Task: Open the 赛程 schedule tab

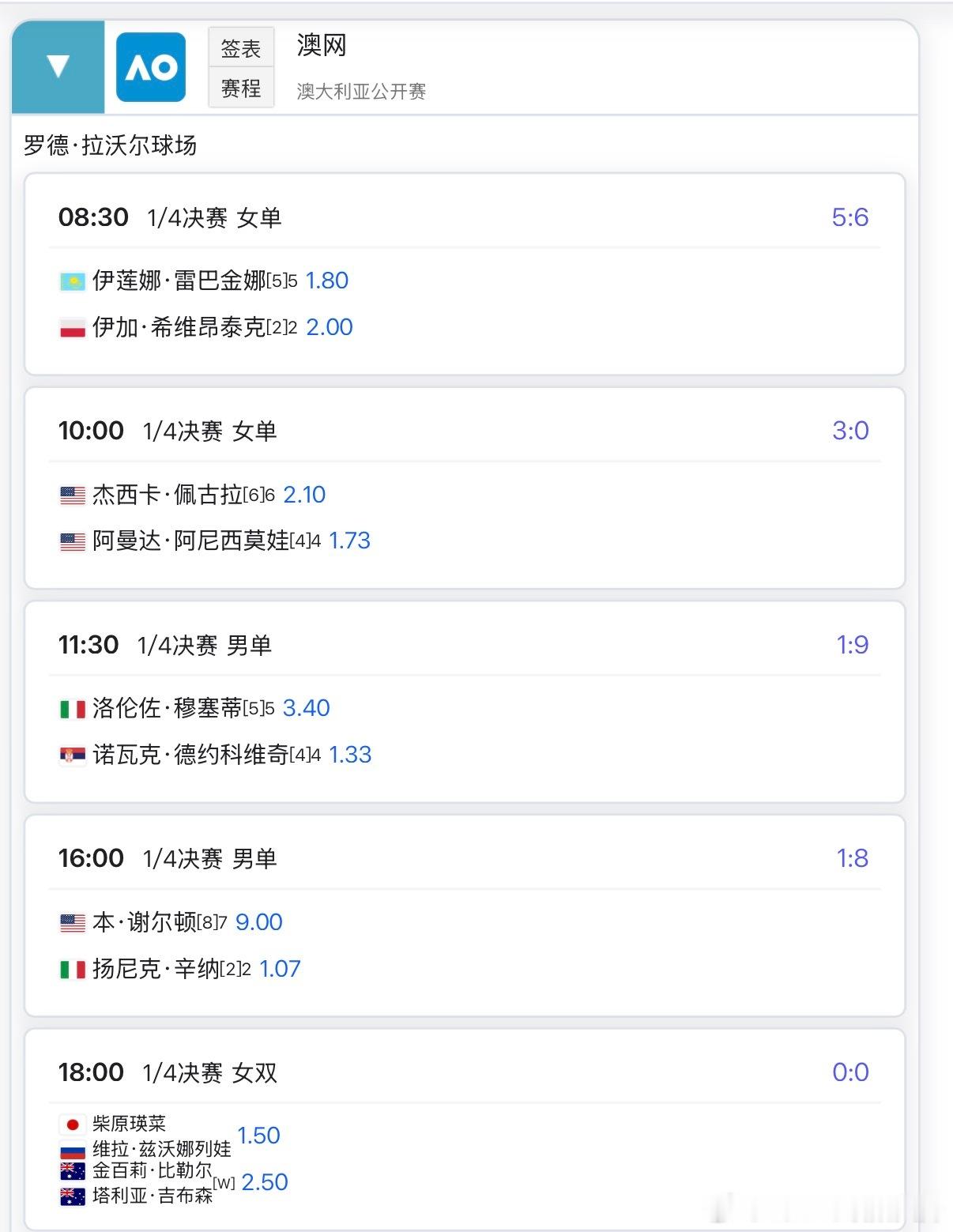Action: [241, 88]
